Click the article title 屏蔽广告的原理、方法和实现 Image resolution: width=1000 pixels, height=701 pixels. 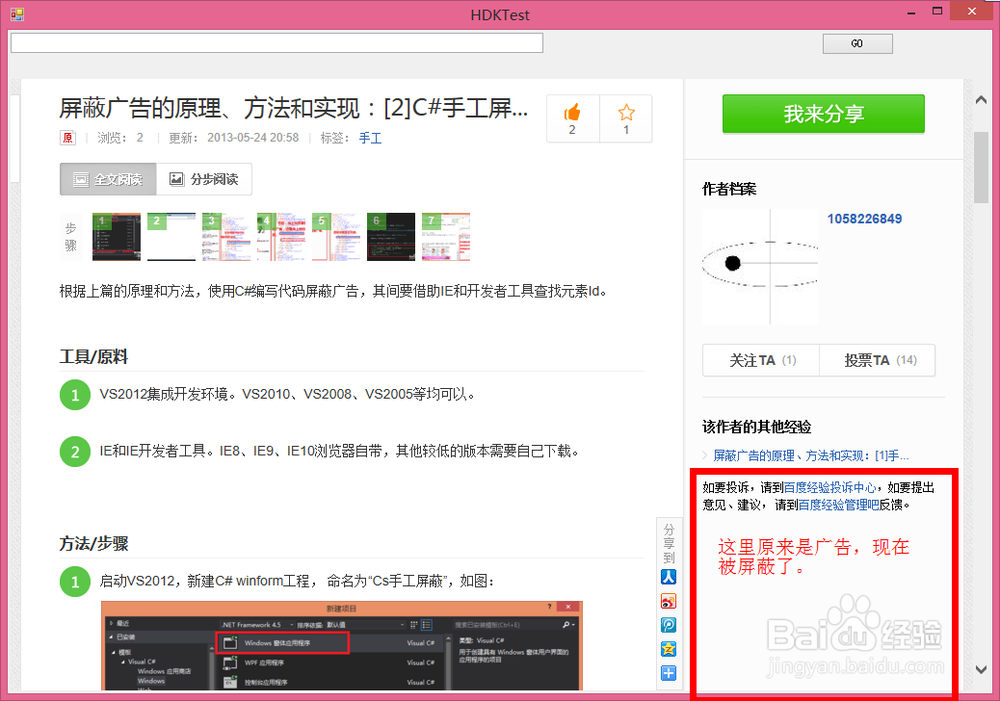click(x=293, y=108)
